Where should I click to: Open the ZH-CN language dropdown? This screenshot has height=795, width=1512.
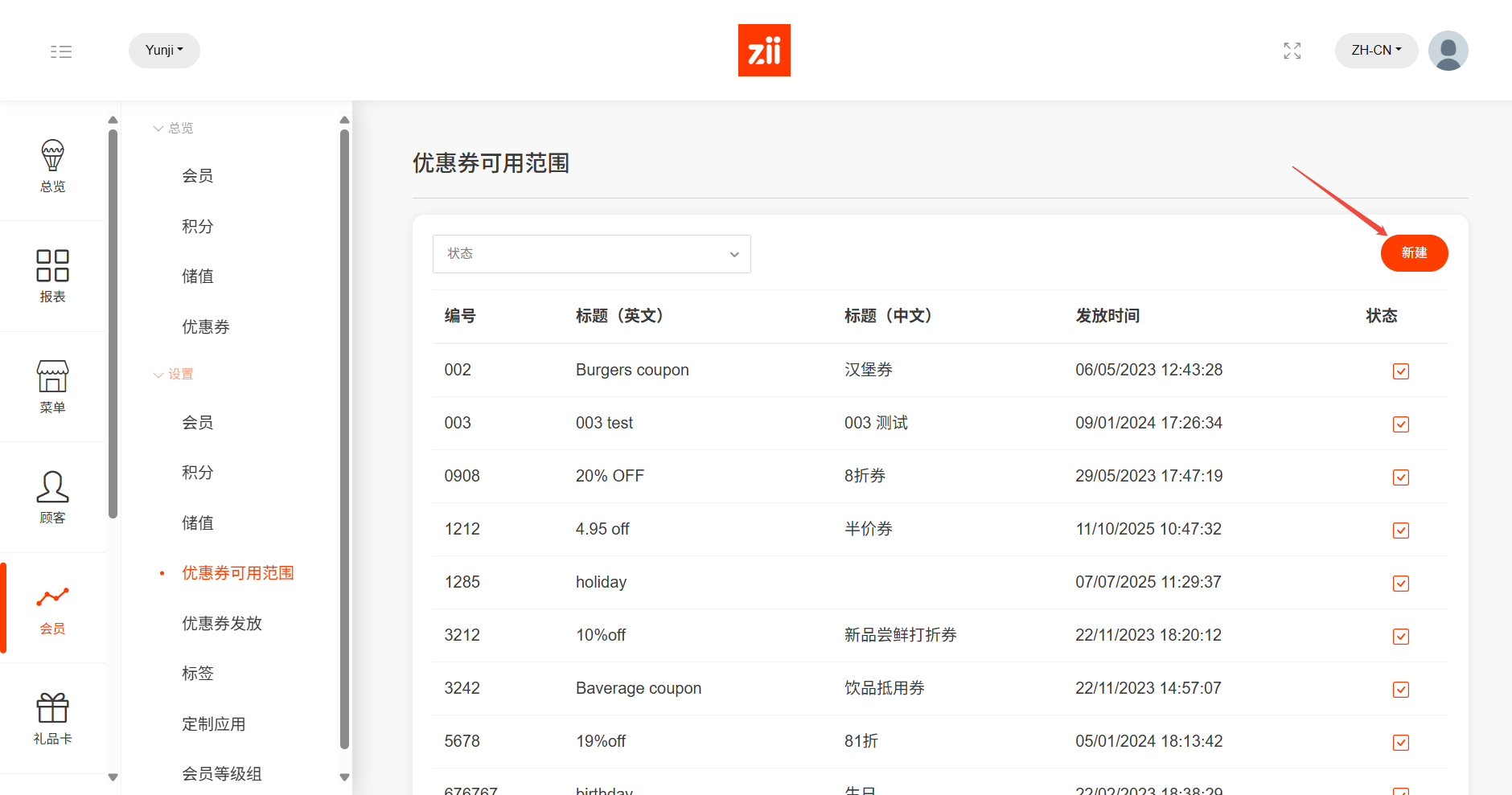tap(1375, 51)
